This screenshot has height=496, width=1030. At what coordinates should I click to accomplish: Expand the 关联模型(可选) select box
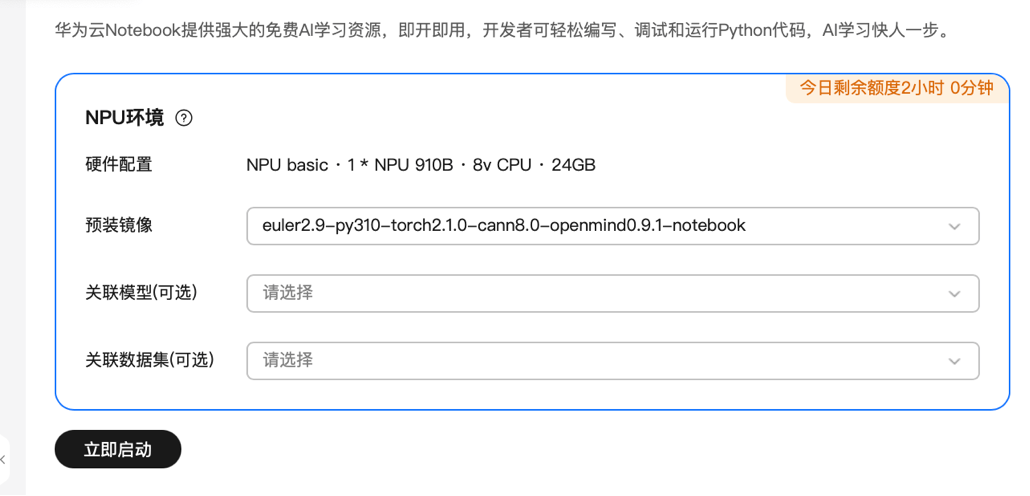click(x=612, y=293)
